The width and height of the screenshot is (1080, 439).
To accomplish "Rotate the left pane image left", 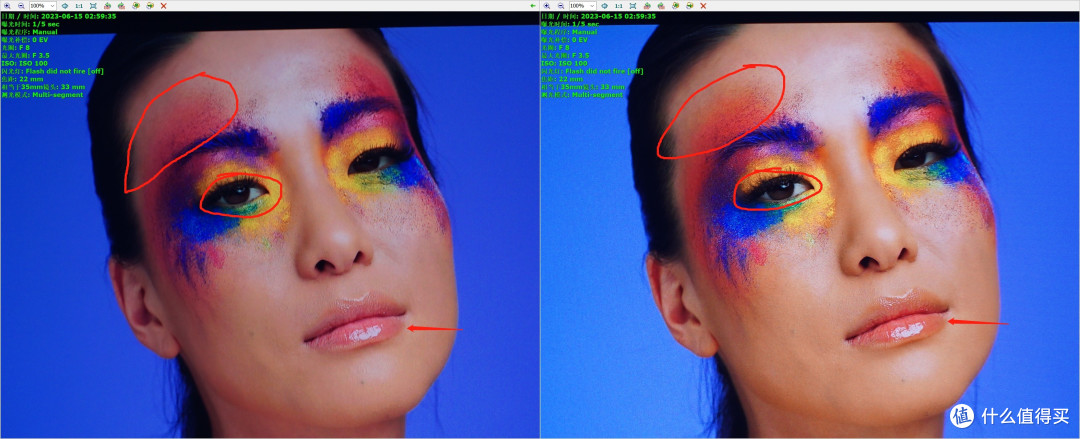I will [107, 6].
